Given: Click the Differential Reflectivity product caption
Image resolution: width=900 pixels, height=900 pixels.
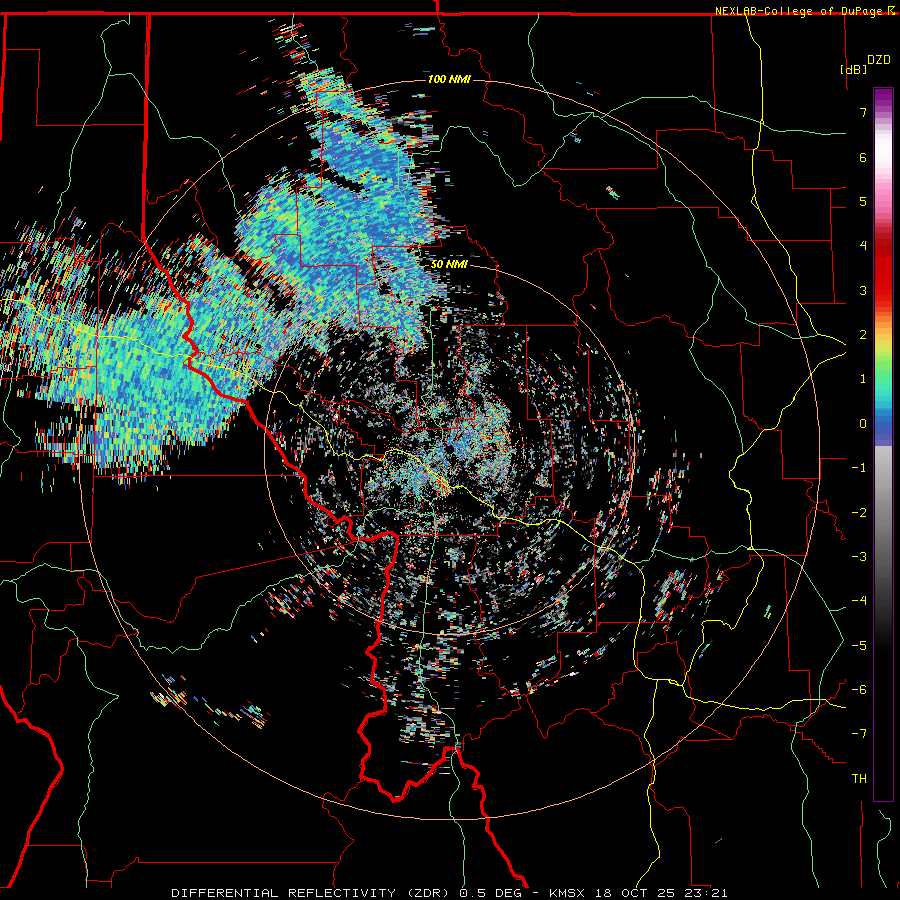Looking at the screenshot, I should pos(449,893).
